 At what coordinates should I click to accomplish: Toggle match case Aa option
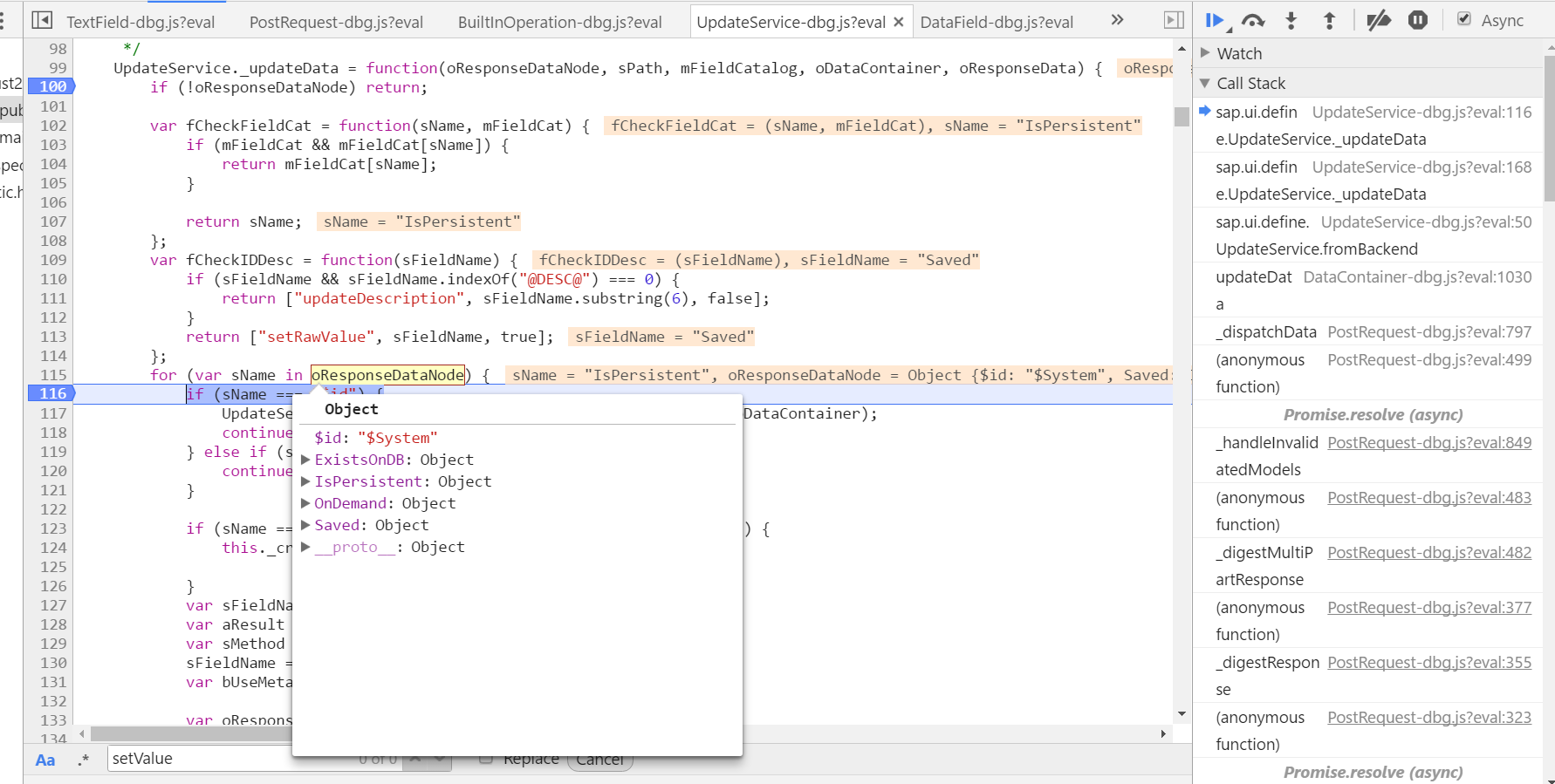(x=45, y=760)
